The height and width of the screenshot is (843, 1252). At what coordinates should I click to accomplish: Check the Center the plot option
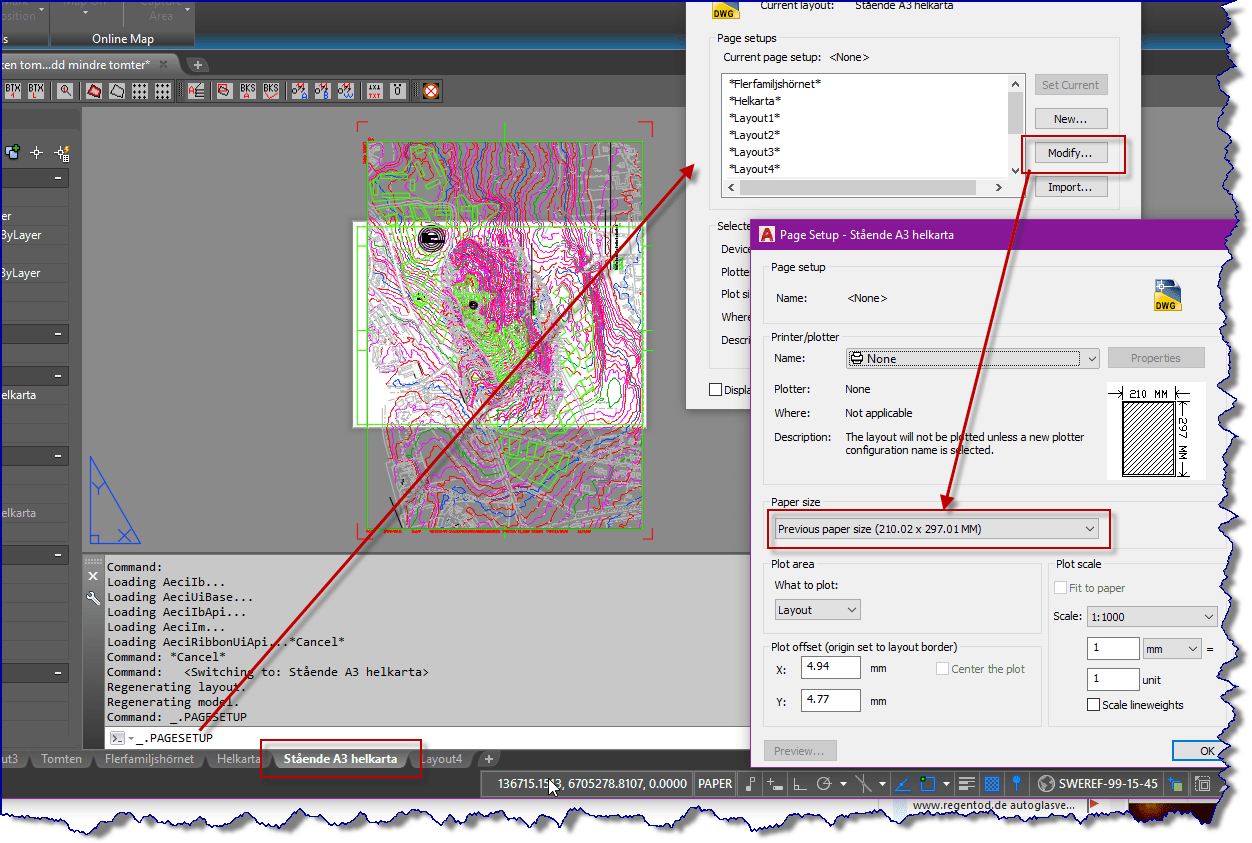point(943,669)
